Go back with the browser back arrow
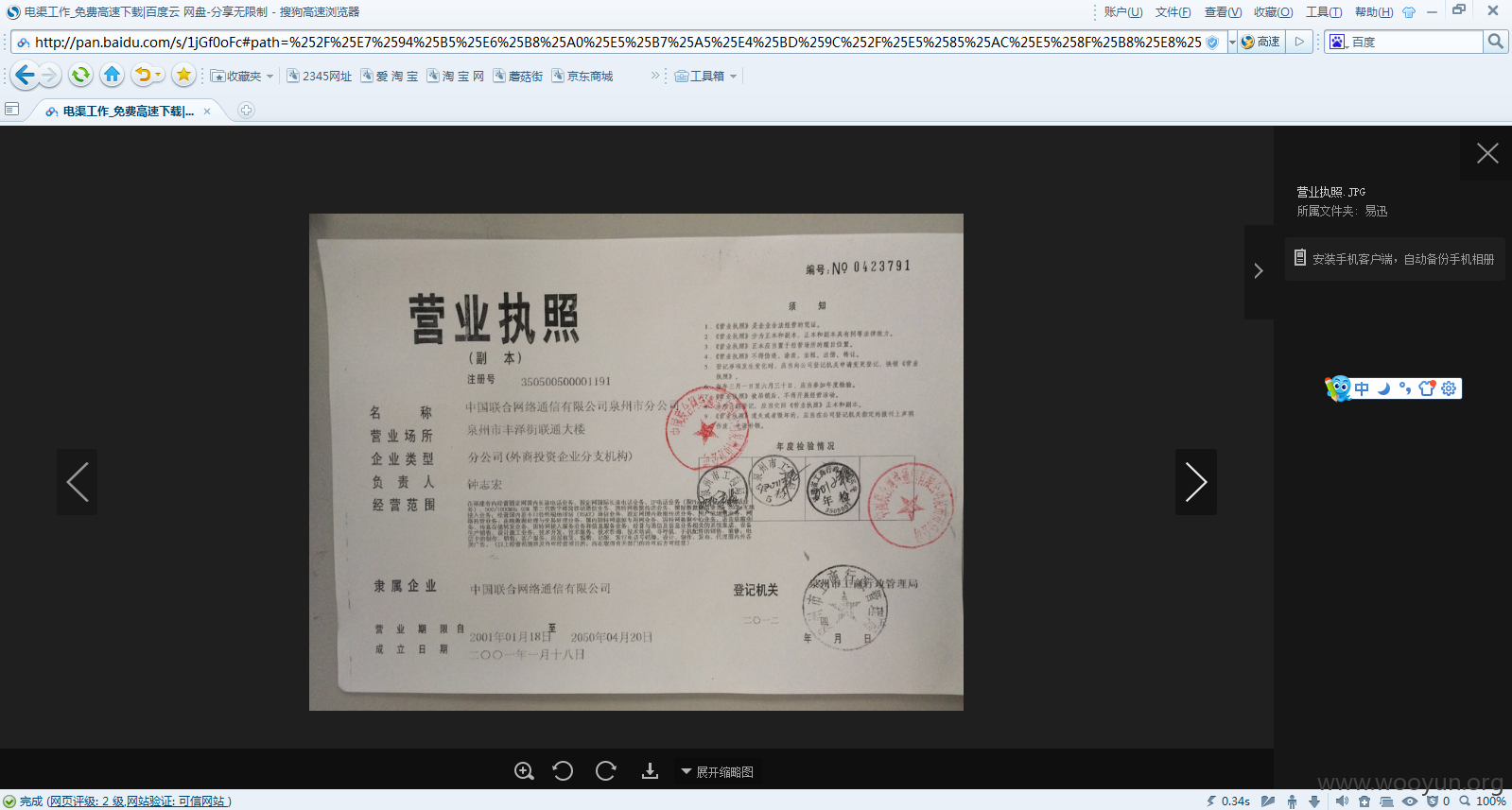 point(26,75)
